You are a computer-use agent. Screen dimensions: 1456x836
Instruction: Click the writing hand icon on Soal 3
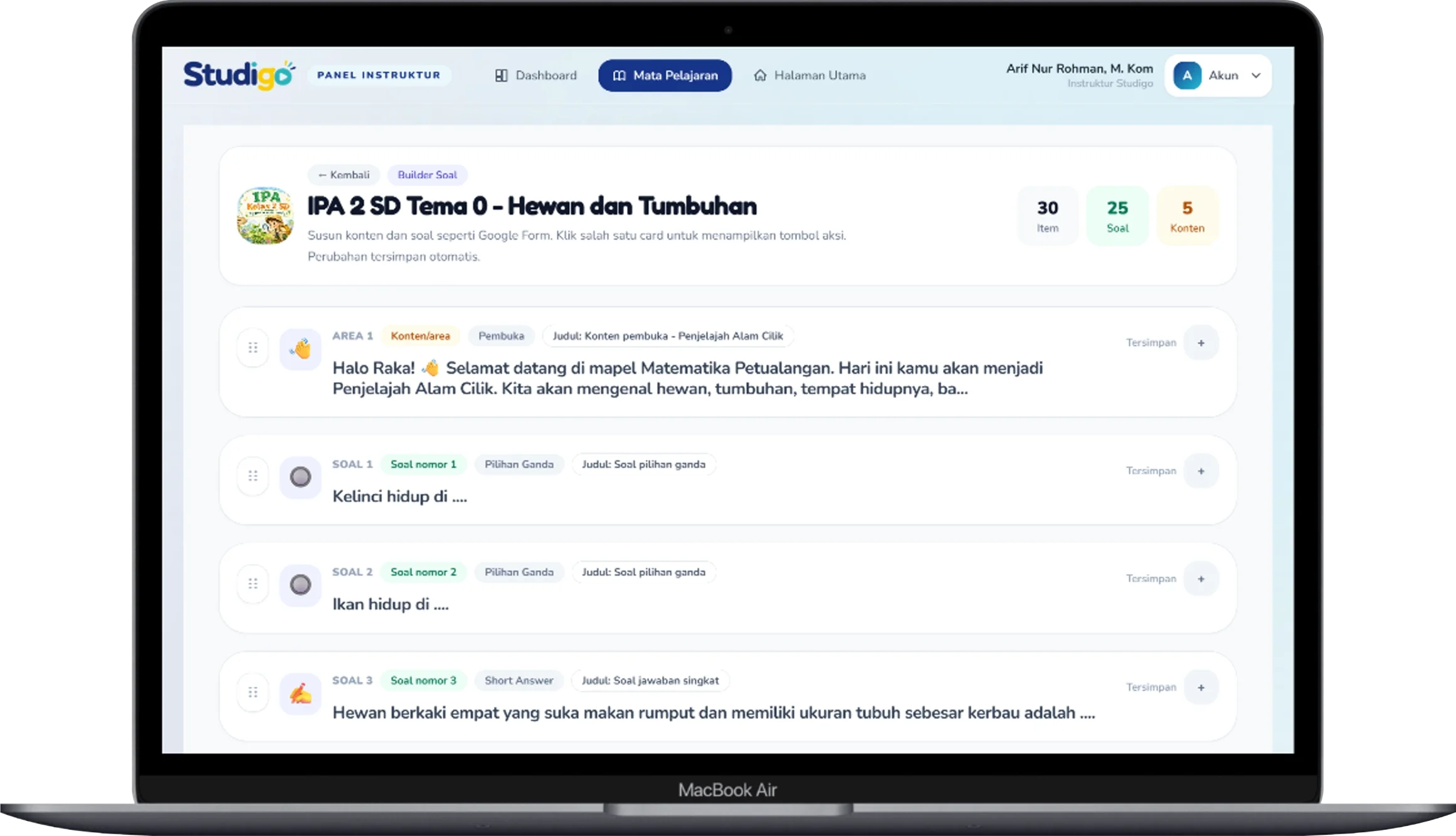[300, 693]
